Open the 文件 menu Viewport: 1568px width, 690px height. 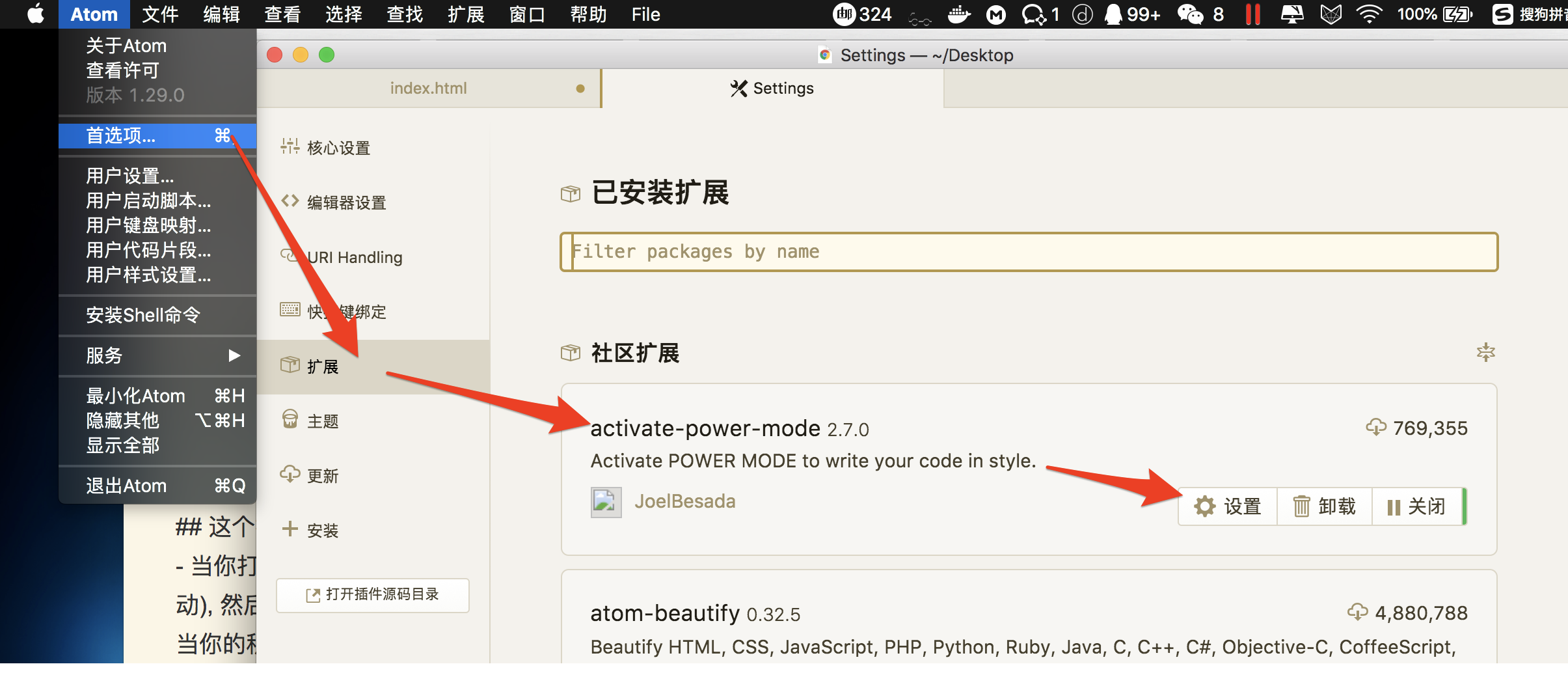[x=160, y=14]
